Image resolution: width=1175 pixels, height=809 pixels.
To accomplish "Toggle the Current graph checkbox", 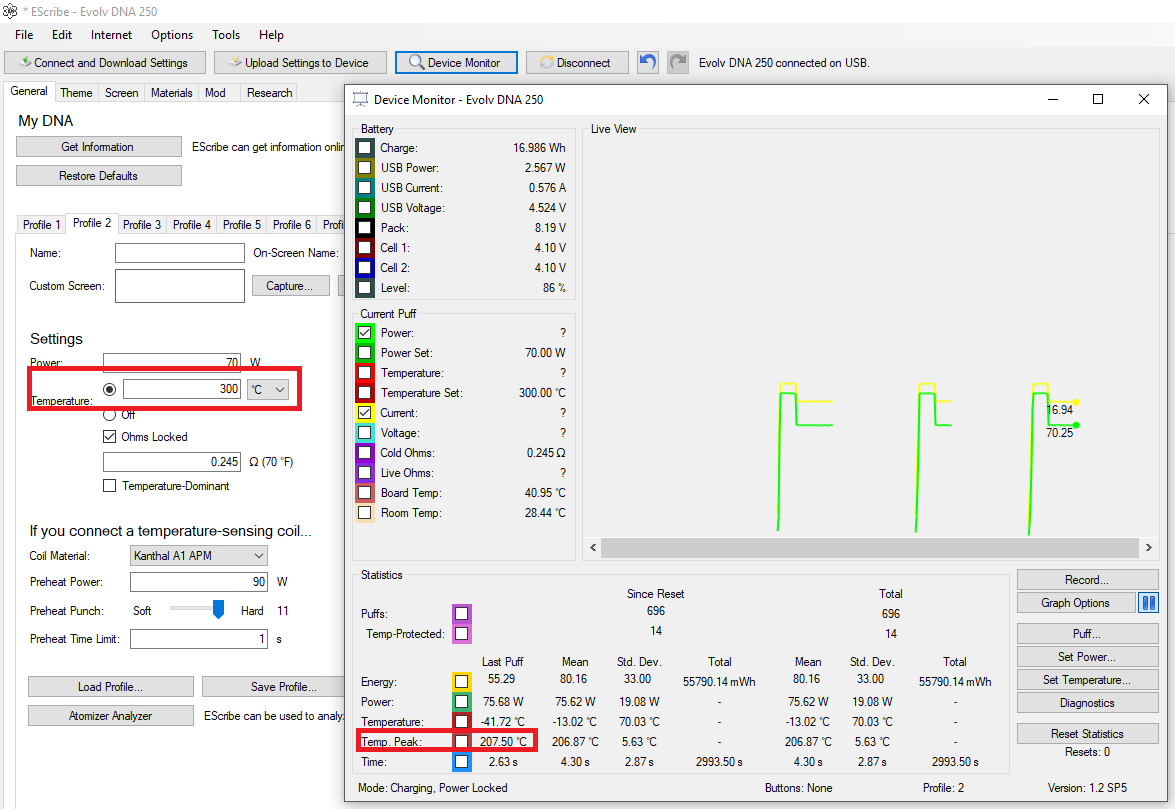I will pos(365,413).
